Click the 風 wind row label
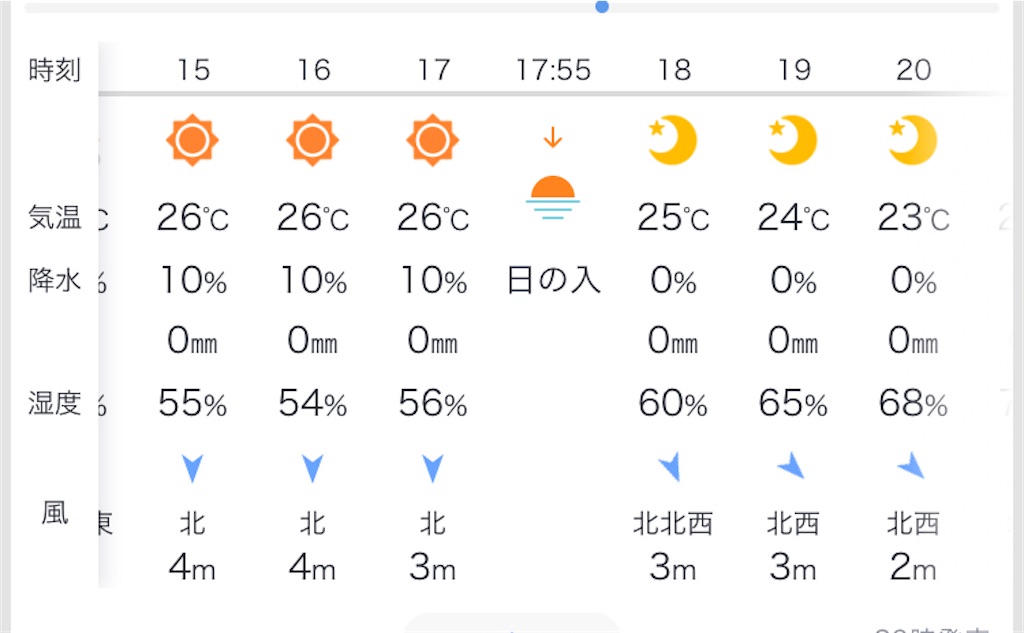The image size is (1024, 633). tap(55, 512)
